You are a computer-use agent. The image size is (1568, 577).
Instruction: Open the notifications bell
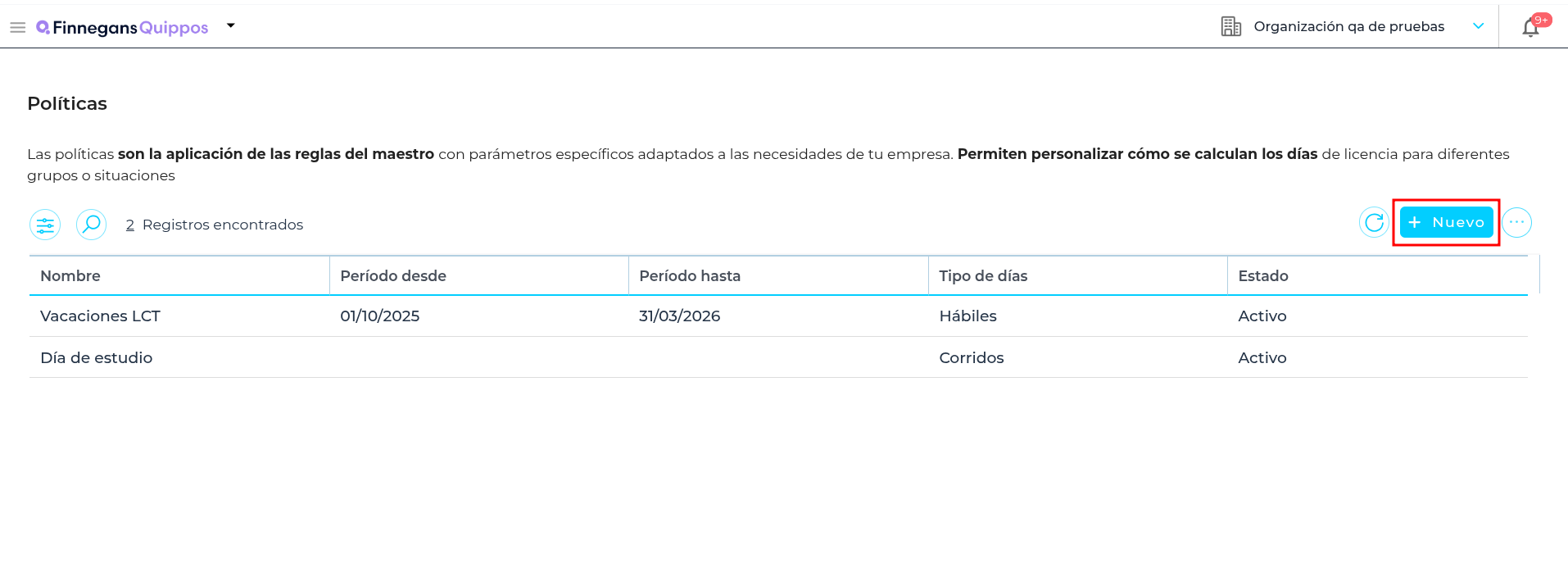[1530, 28]
